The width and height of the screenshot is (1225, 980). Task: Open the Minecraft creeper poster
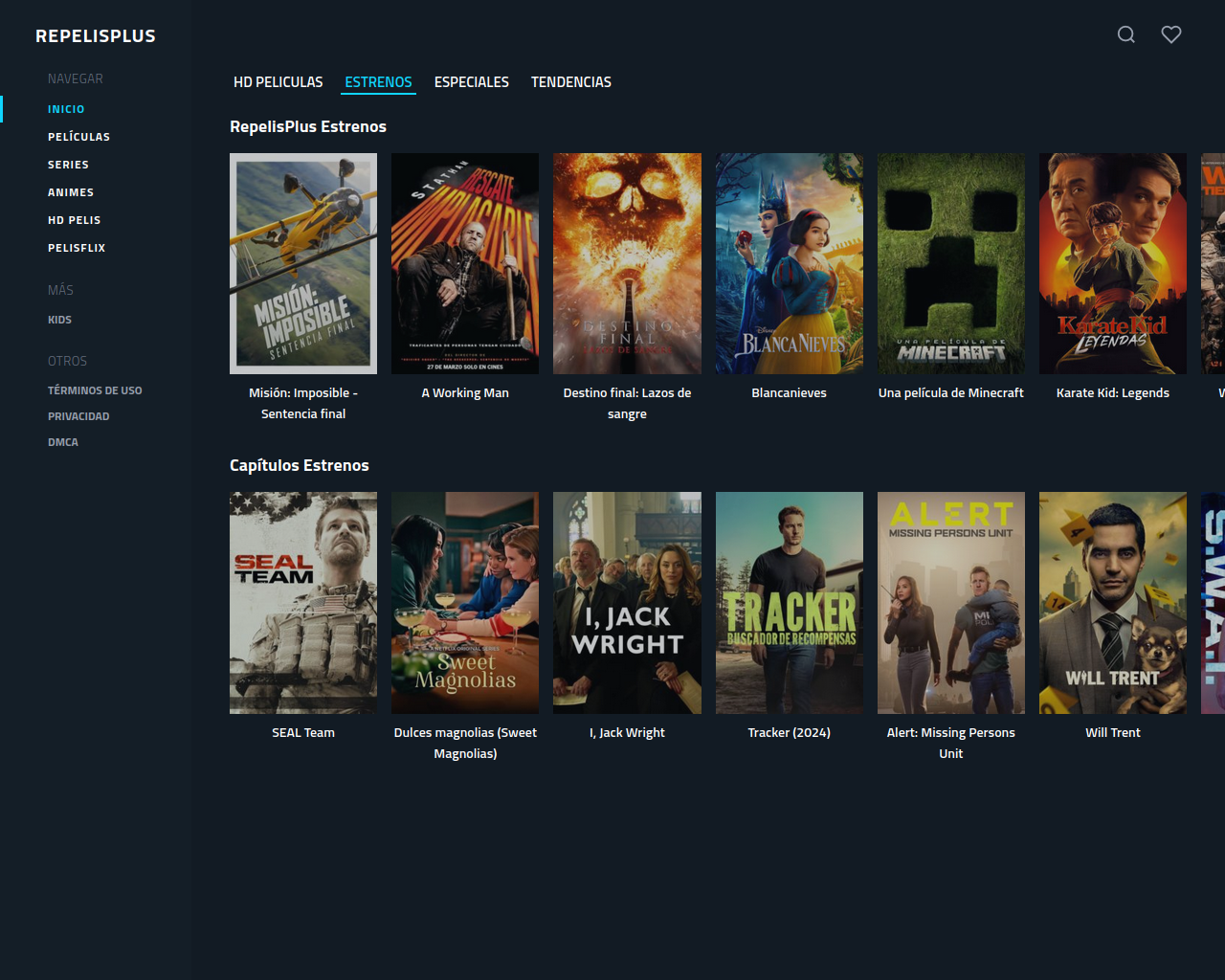951,263
